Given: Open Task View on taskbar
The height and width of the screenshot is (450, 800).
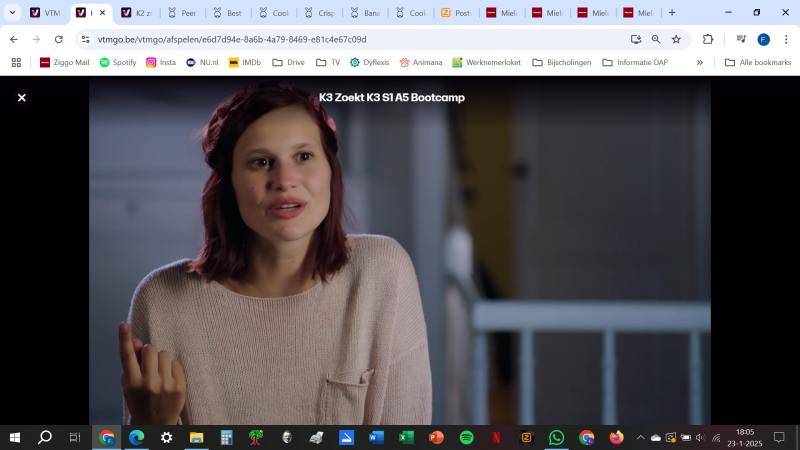Looking at the screenshot, I should (x=75, y=437).
